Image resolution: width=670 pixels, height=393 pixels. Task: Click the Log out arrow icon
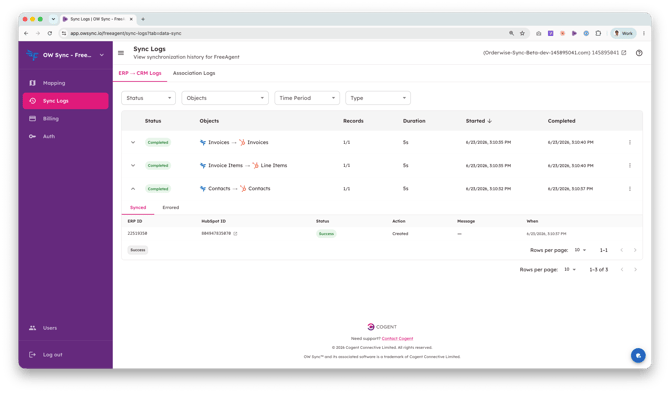click(32, 355)
